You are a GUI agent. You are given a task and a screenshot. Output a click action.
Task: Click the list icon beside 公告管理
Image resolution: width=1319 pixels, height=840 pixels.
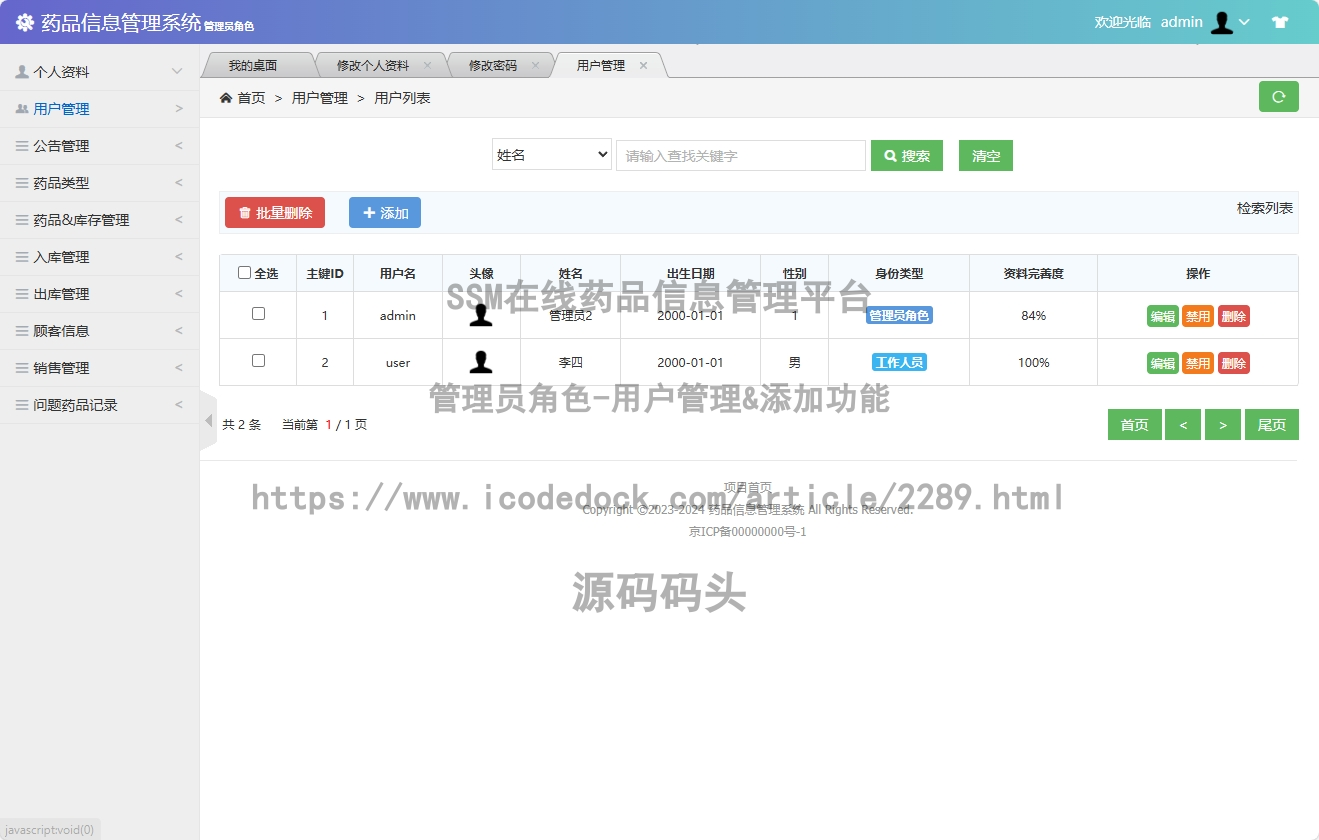coord(22,146)
